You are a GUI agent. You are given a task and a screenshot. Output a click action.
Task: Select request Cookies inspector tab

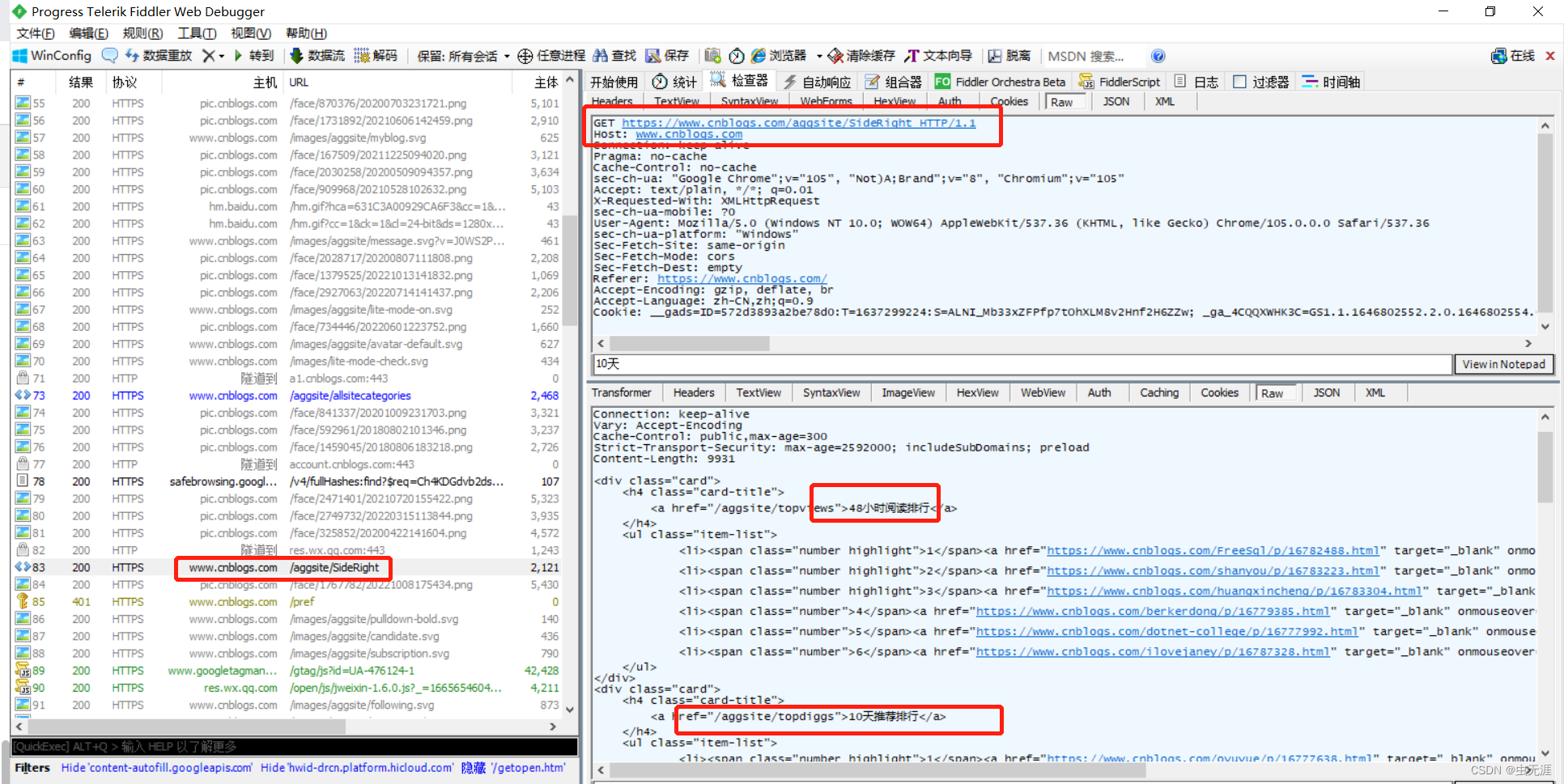(x=1009, y=101)
